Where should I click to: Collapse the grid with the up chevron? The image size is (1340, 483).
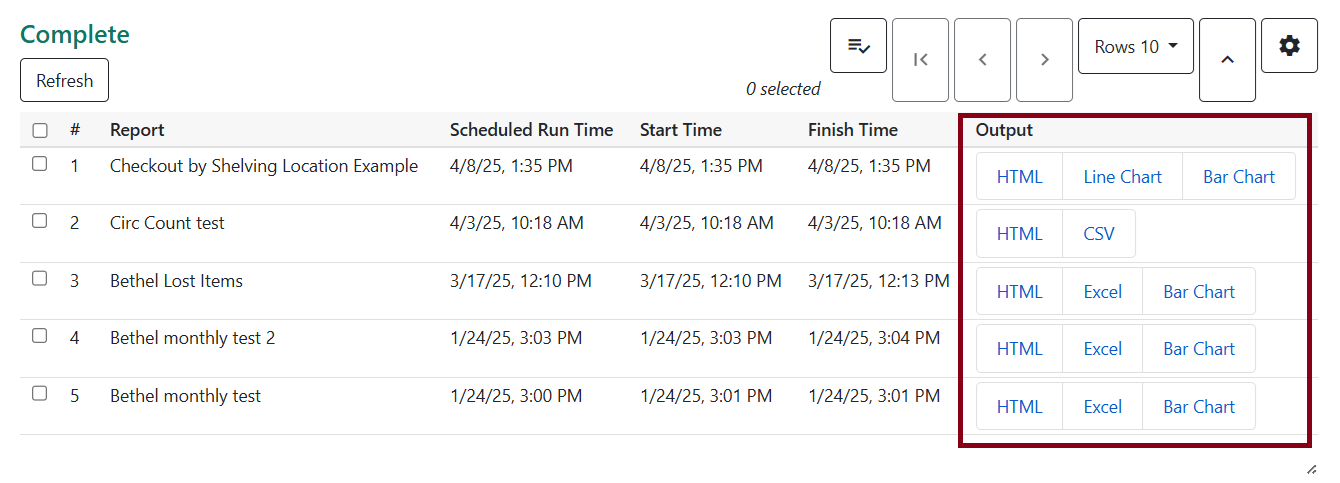(x=1227, y=60)
